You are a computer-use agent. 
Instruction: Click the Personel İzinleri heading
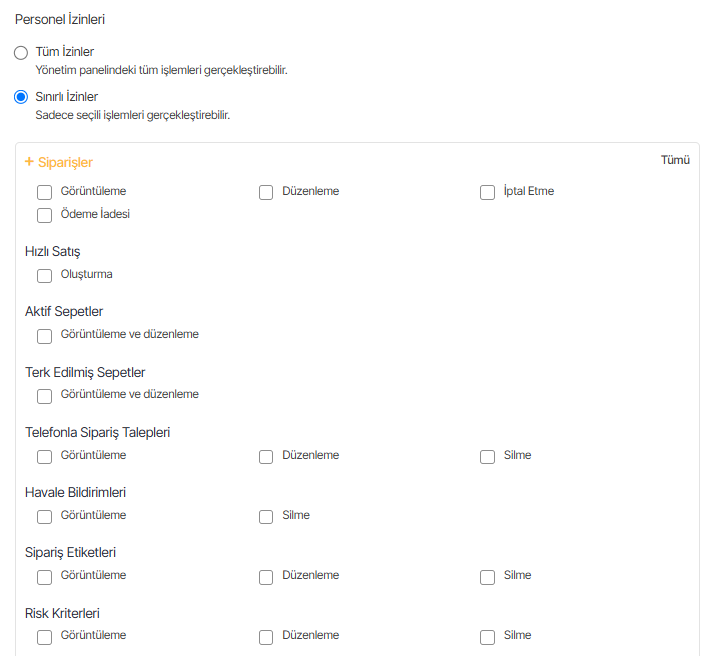point(60,19)
